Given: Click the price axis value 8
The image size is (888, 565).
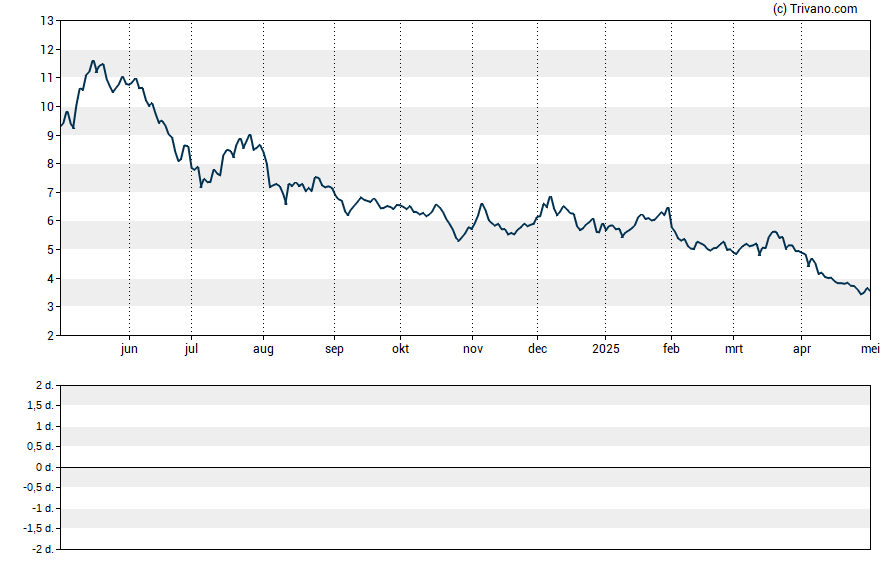Looking at the screenshot, I should point(50,164).
